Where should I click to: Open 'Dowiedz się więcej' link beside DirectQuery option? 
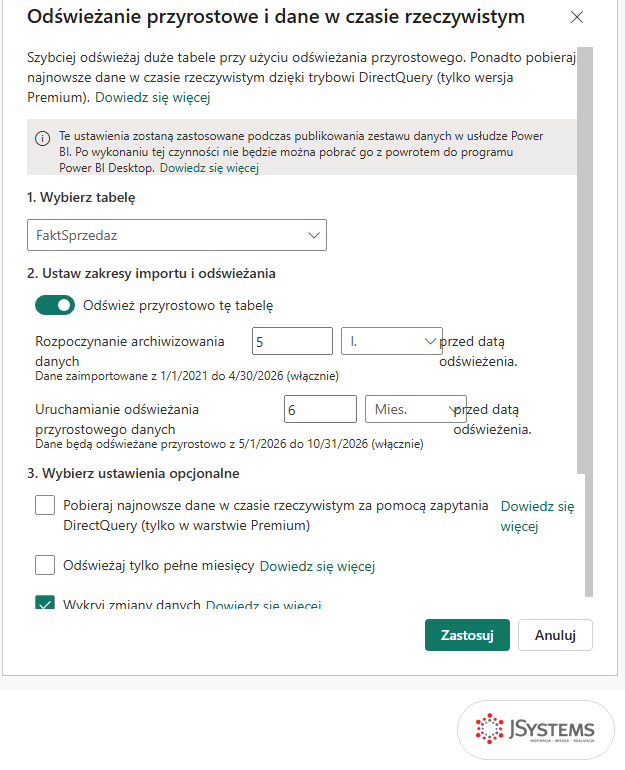[537, 516]
